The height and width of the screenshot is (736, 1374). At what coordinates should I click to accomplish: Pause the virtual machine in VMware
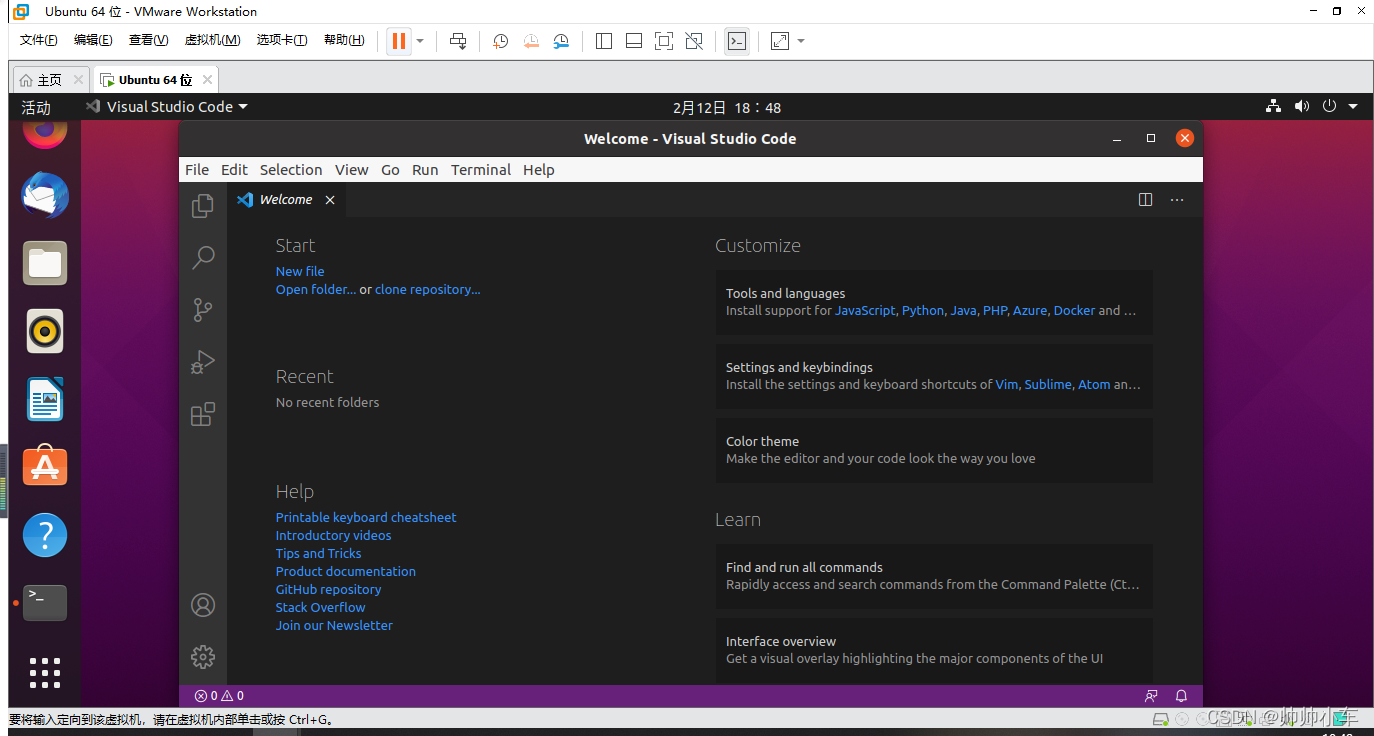[x=399, y=41]
